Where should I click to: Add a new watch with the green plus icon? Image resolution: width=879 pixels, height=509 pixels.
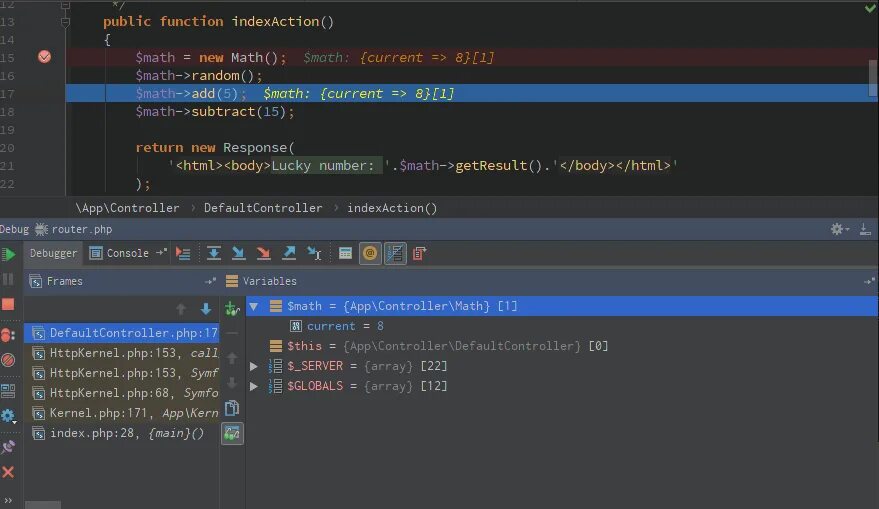232,308
